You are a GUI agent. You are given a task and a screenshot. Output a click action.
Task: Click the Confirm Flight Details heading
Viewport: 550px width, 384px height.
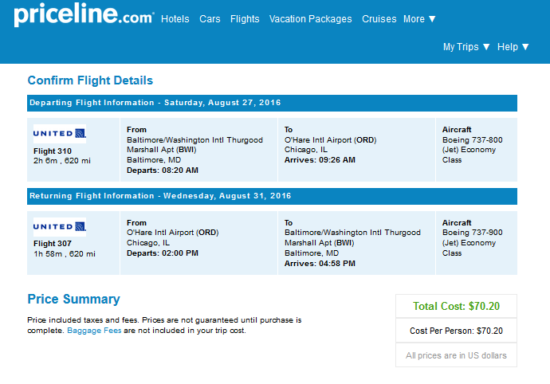[x=90, y=81]
